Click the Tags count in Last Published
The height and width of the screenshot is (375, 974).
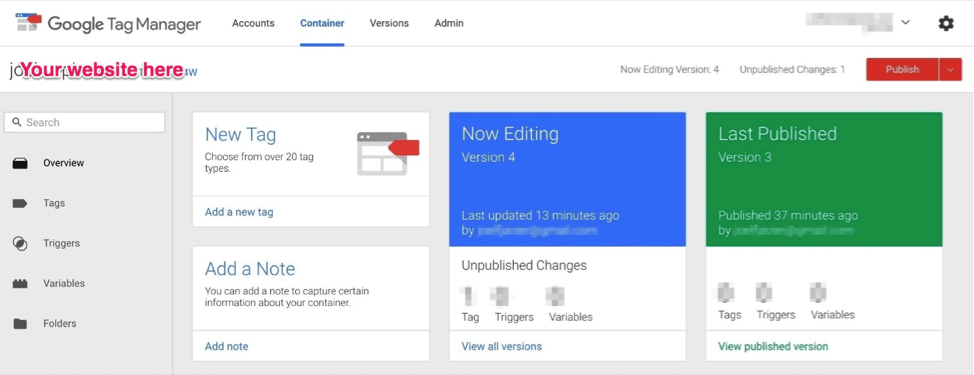click(726, 292)
